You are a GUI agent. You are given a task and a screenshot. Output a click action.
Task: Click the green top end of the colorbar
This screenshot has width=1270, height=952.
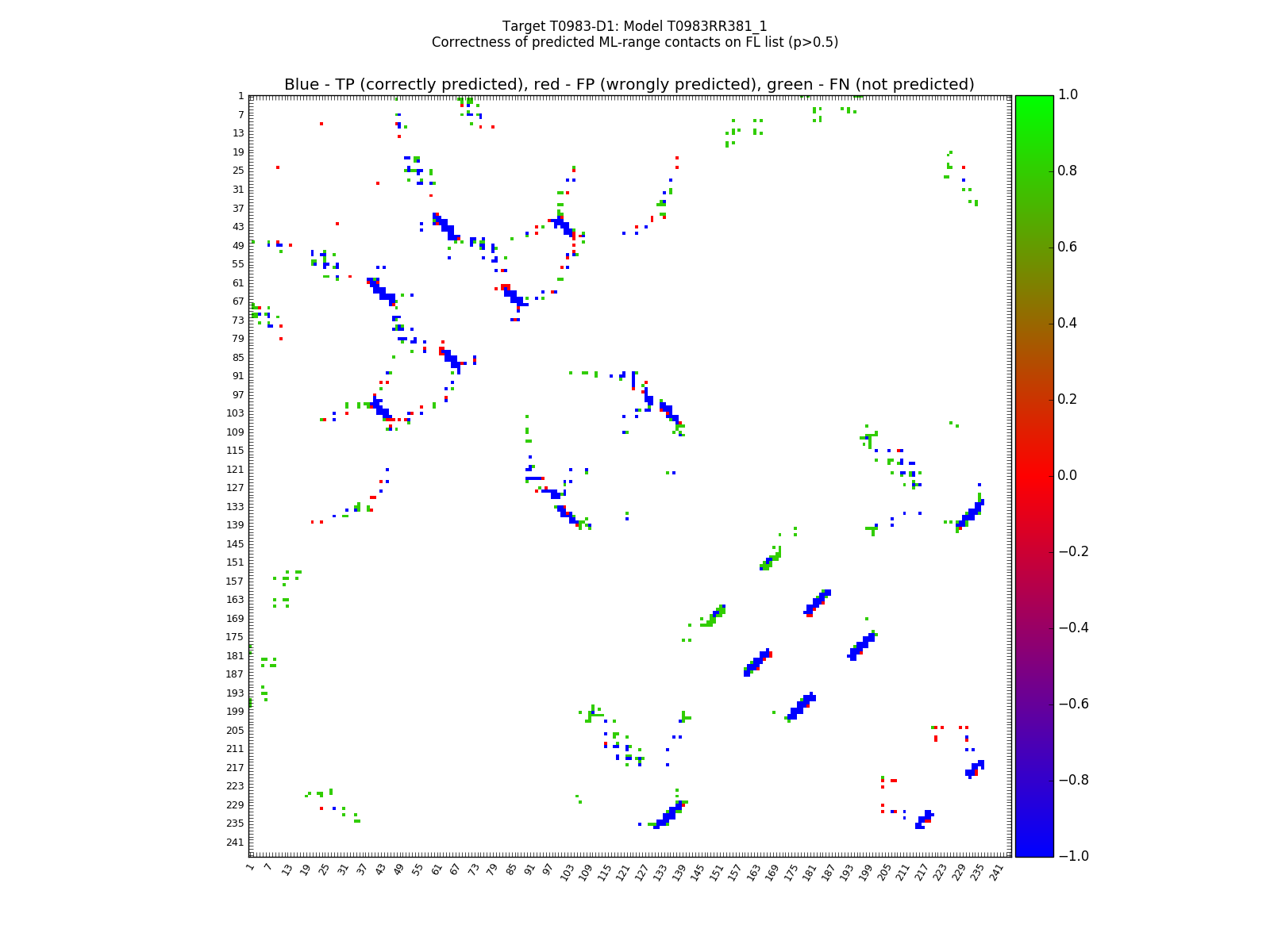[1033, 99]
